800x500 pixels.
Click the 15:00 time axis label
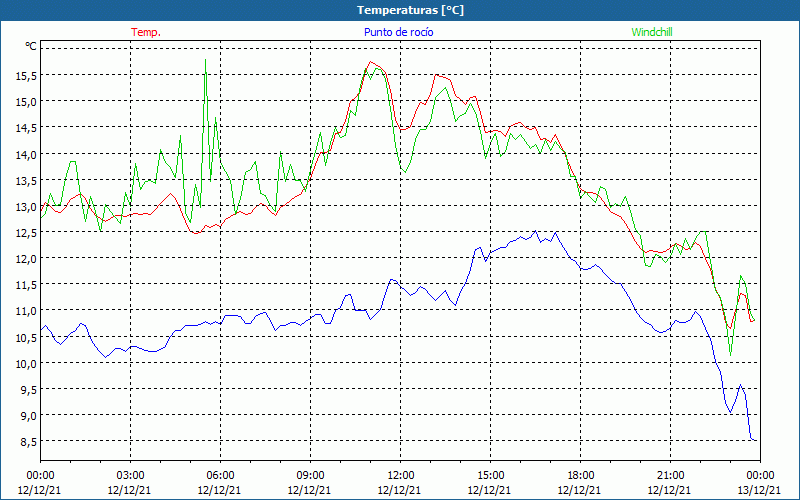coord(490,476)
